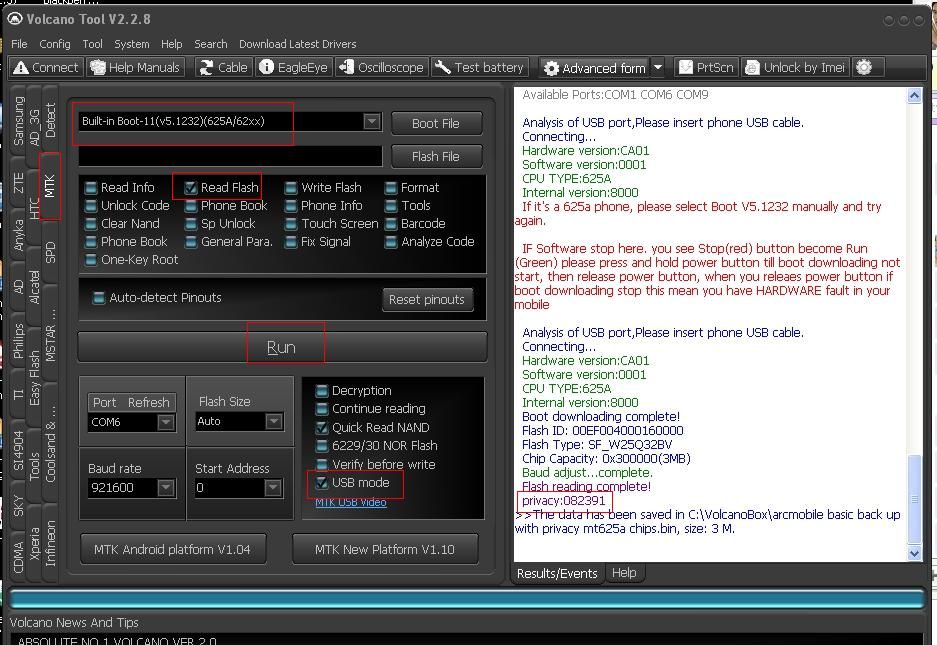
Task: Take a screenshot with PrtScn
Action: (706, 68)
